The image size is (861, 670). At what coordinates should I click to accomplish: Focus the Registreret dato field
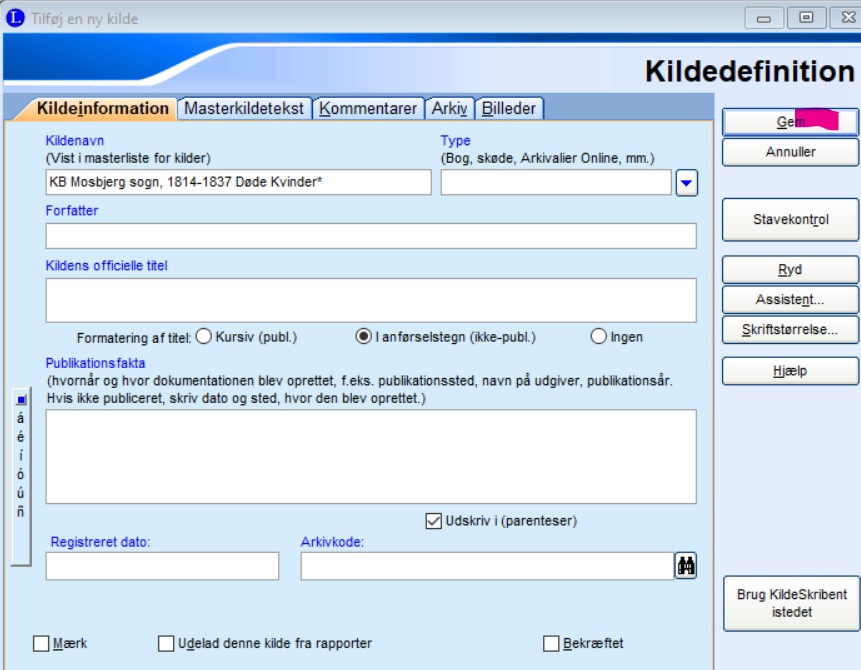tap(163, 566)
